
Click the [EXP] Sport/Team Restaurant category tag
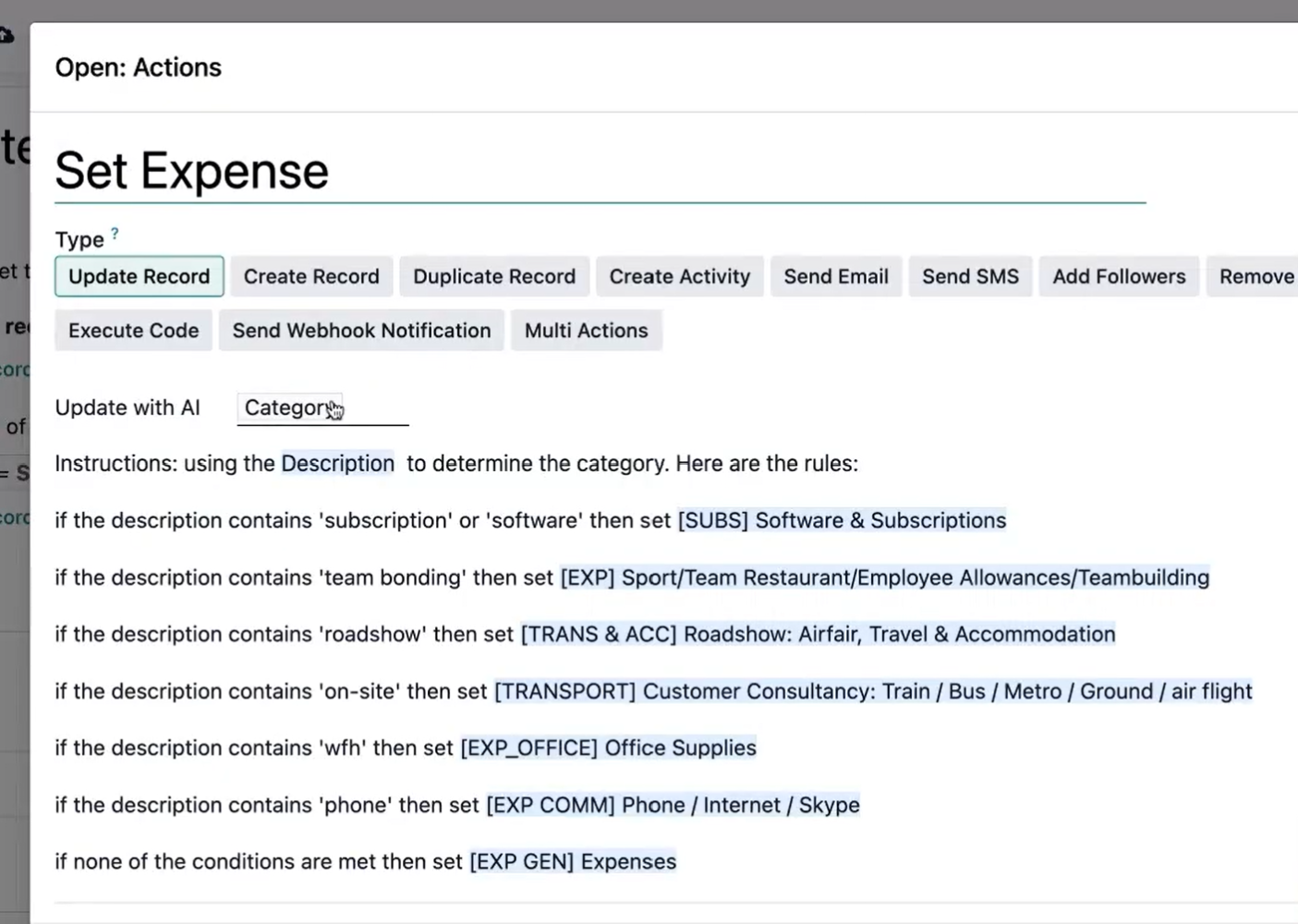pyautogui.click(x=884, y=578)
